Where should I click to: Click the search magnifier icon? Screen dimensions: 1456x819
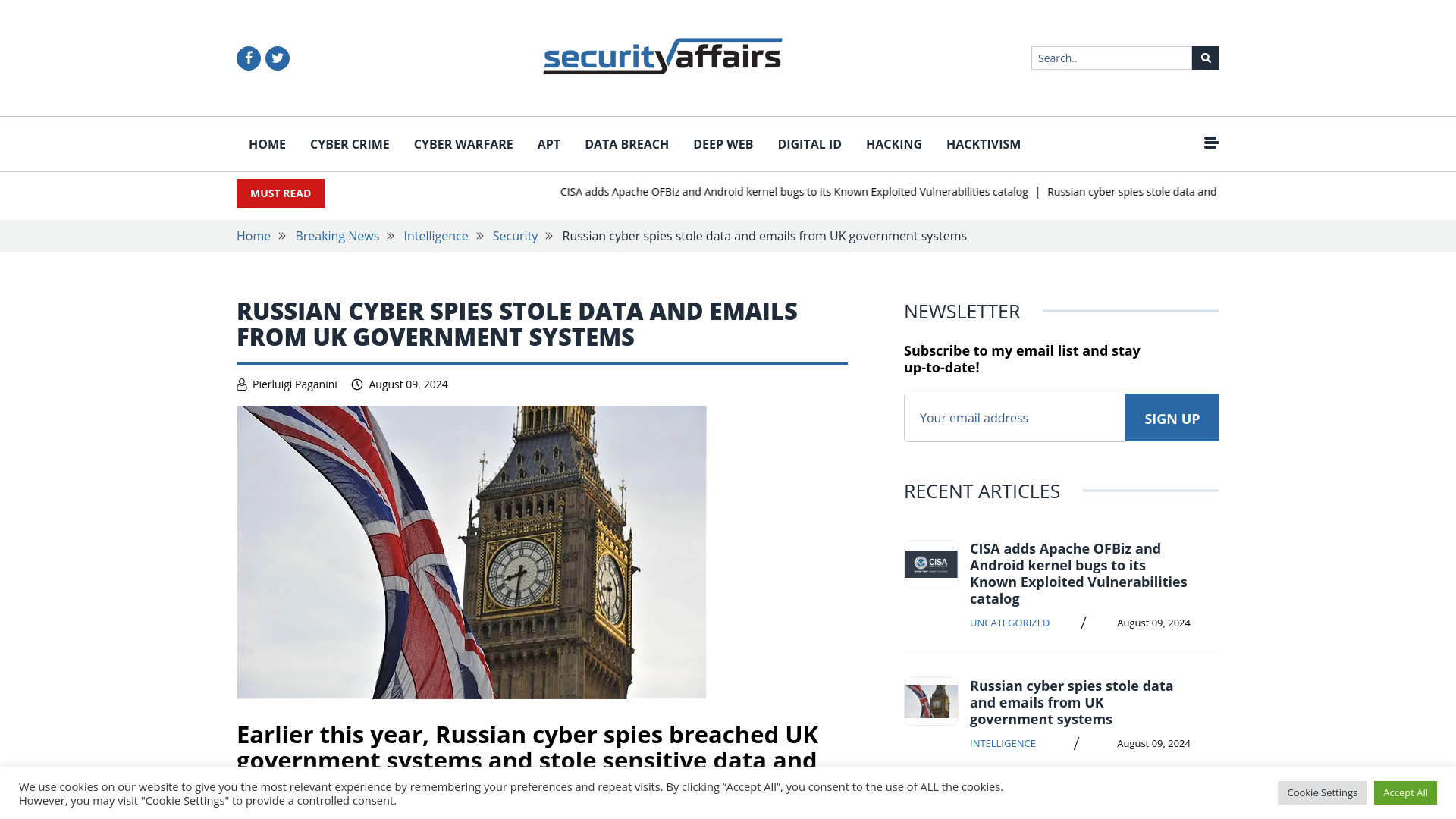point(1205,58)
